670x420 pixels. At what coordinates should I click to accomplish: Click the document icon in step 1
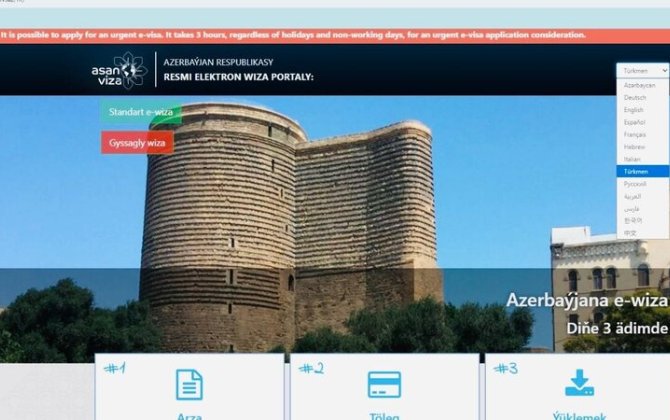[x=189, y=385]
